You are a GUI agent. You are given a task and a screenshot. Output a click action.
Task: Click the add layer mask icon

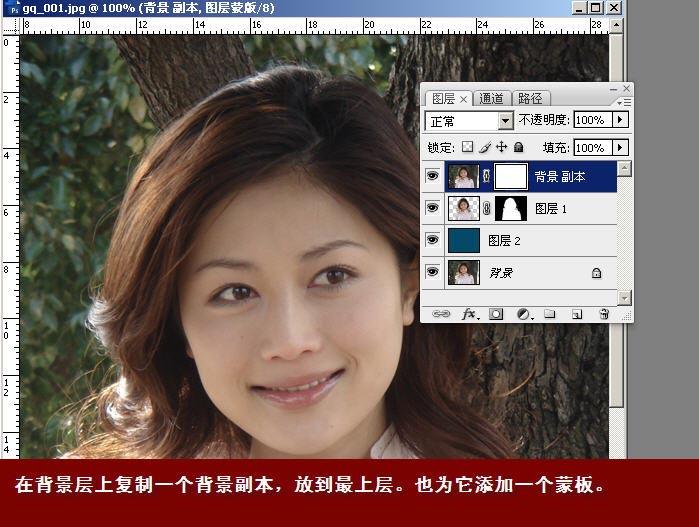(495, 314)
